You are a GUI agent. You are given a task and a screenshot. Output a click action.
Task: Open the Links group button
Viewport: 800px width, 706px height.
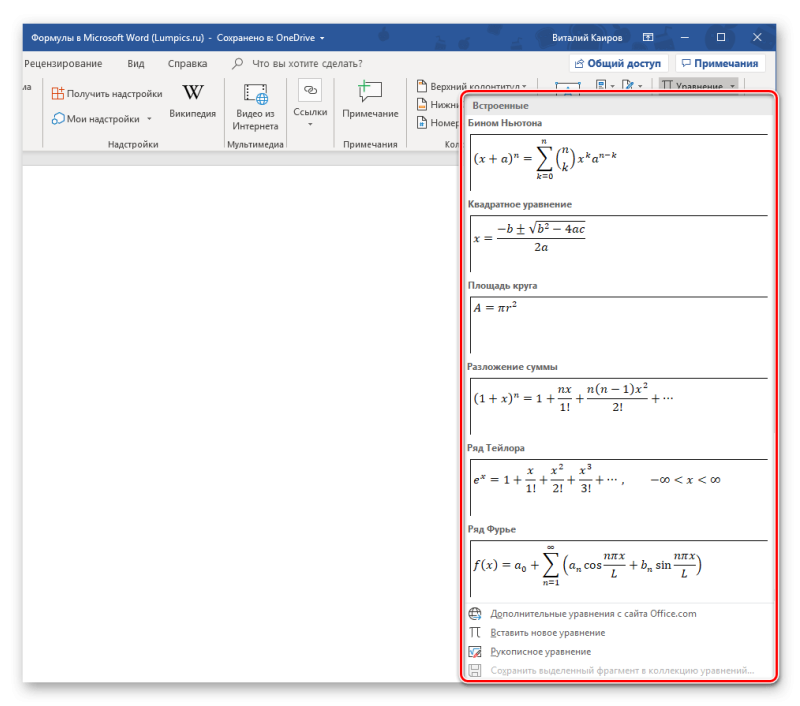pyautogui.click(x=310, y=104)
